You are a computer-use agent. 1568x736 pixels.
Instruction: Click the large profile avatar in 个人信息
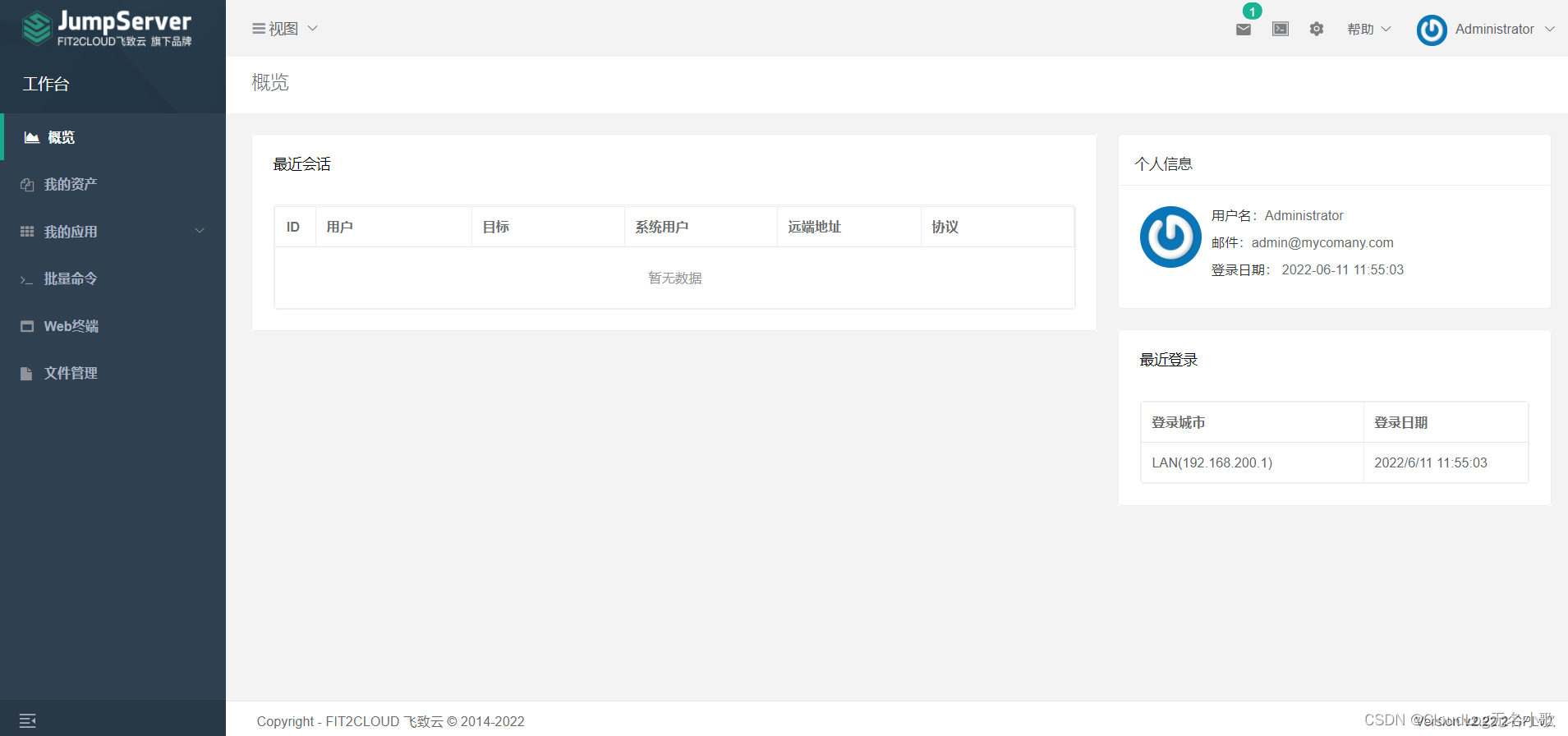click(1170, 237)
